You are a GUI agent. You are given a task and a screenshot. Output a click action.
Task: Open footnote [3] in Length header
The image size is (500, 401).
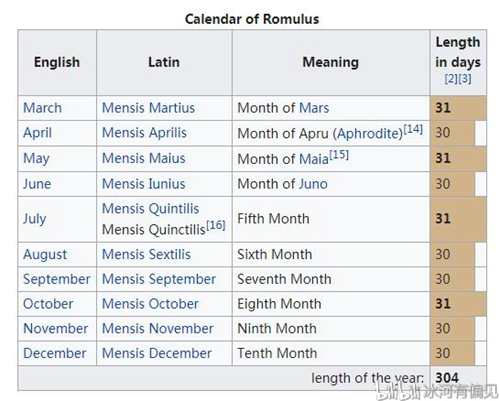coord(465,79)
